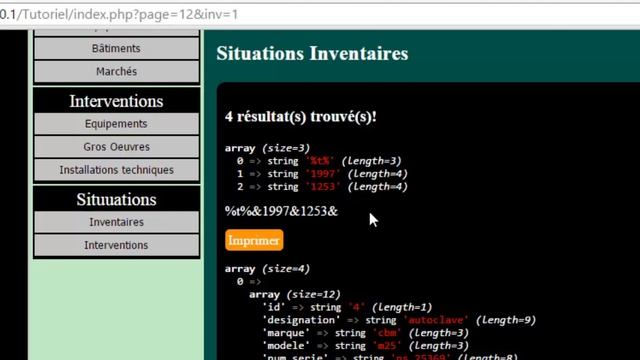Select Gros Oeuvres menu item
This screenshot has height=360, width=640.
pos(116,147)
